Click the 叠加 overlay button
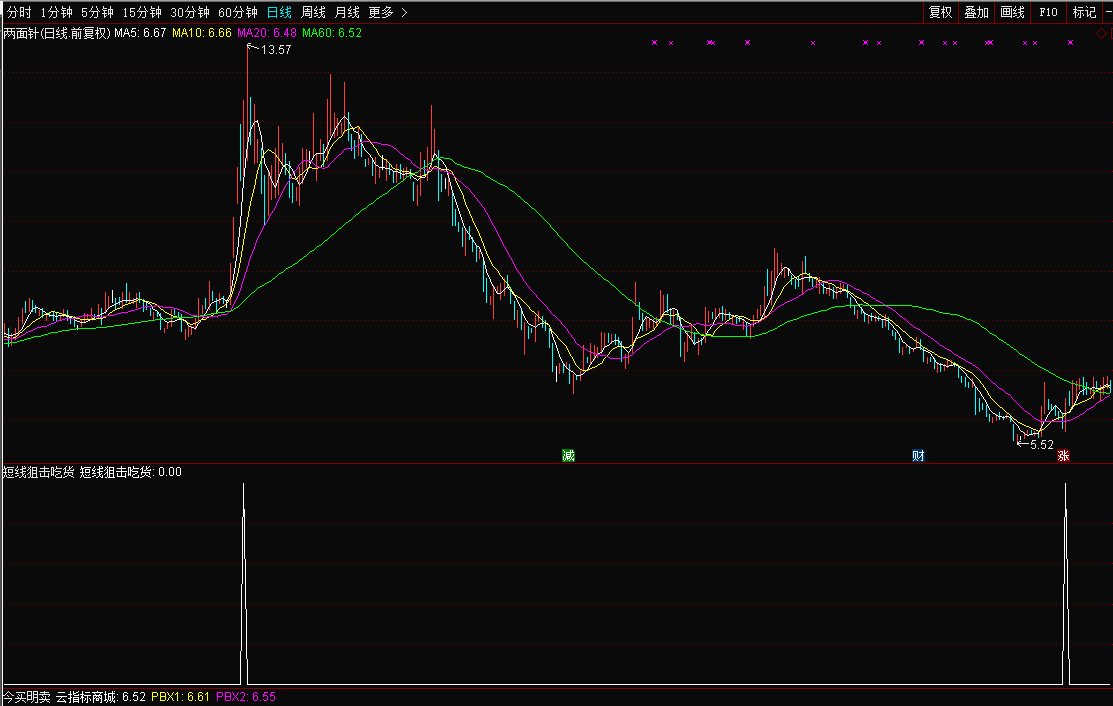1113x706 pixels. click(976, 12)
